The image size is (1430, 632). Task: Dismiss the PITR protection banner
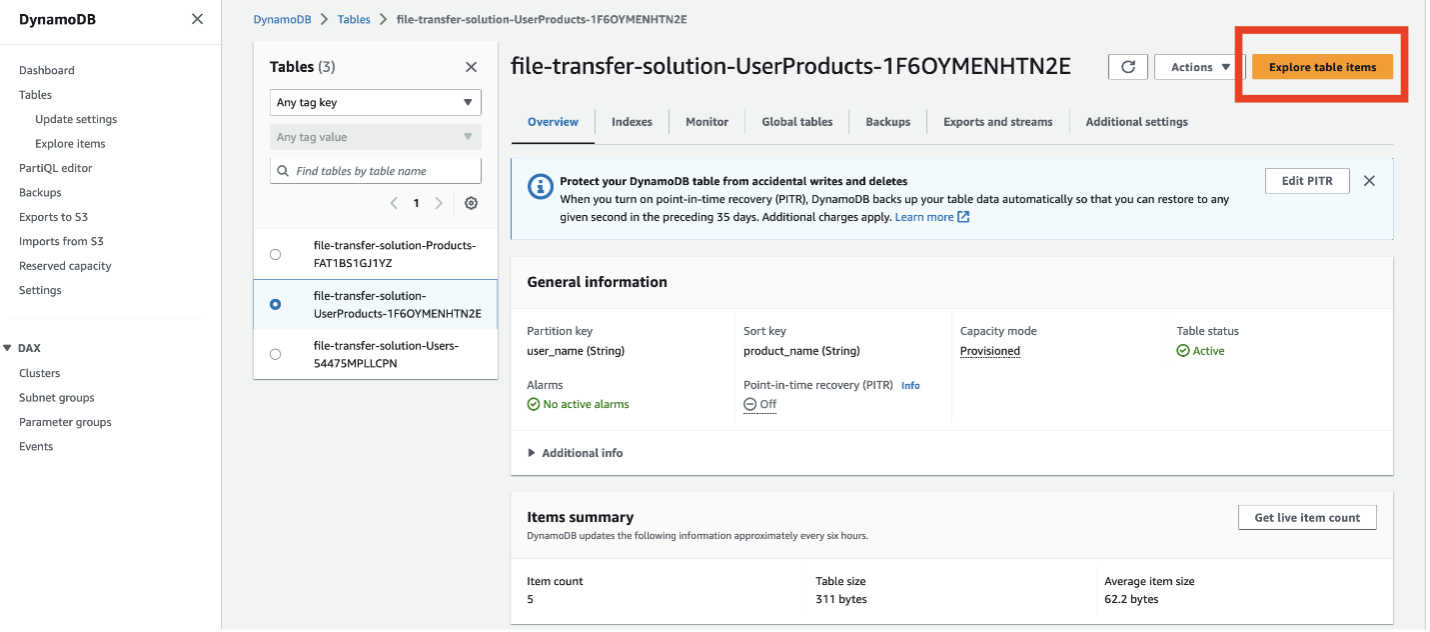[x=1369, y=181]
